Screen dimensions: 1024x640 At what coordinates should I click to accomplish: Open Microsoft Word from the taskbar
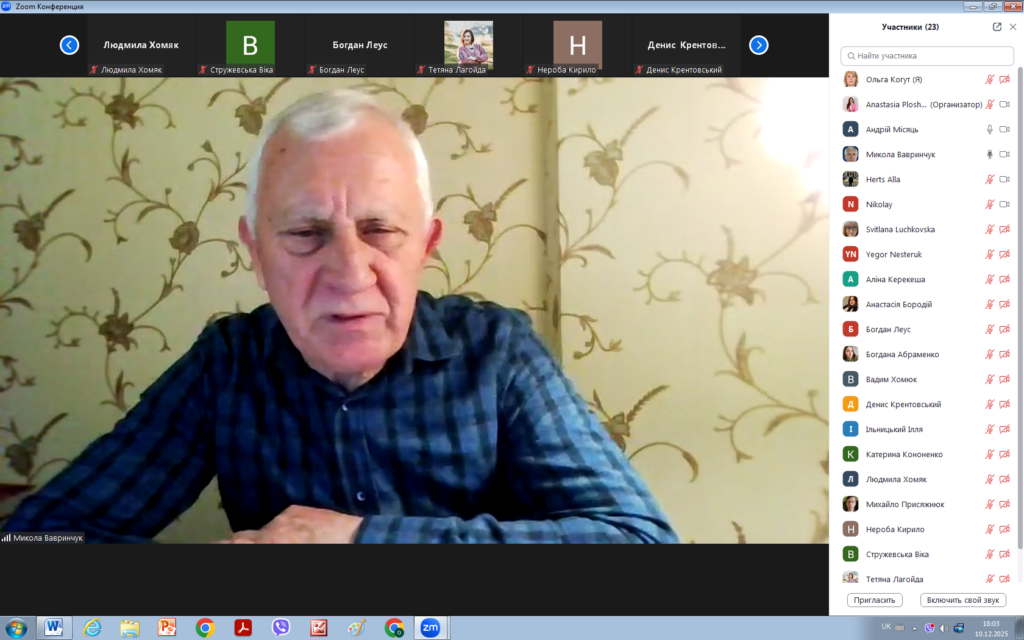point(54,628)
